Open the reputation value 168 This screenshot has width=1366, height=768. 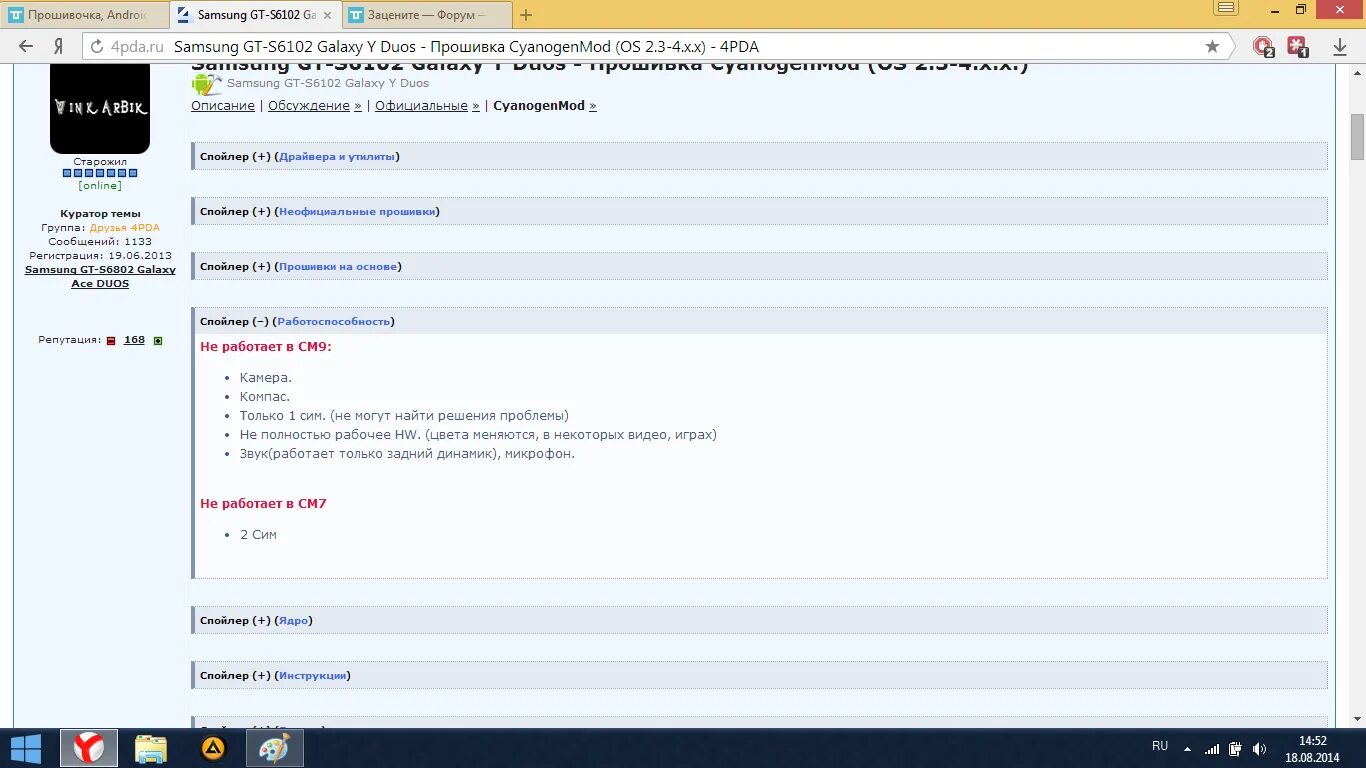(x=134, y=340)
